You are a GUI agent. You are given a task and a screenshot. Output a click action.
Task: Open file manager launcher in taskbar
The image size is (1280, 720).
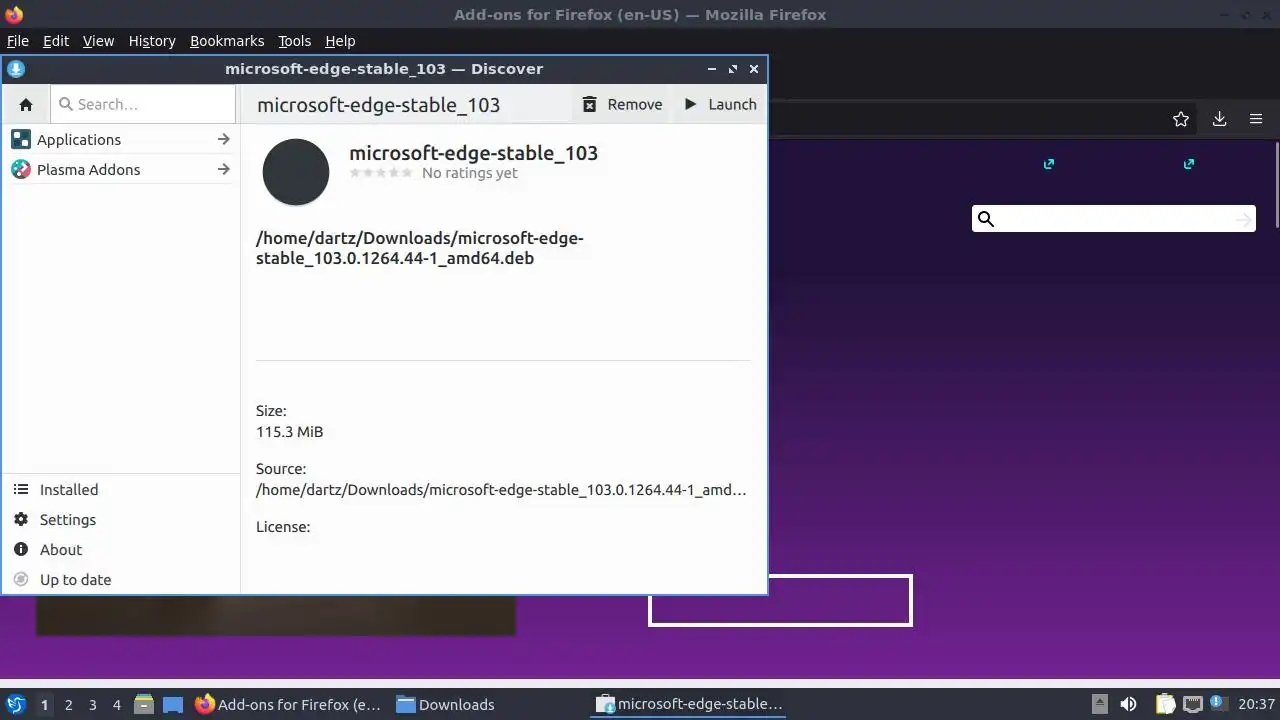(144, 704)
